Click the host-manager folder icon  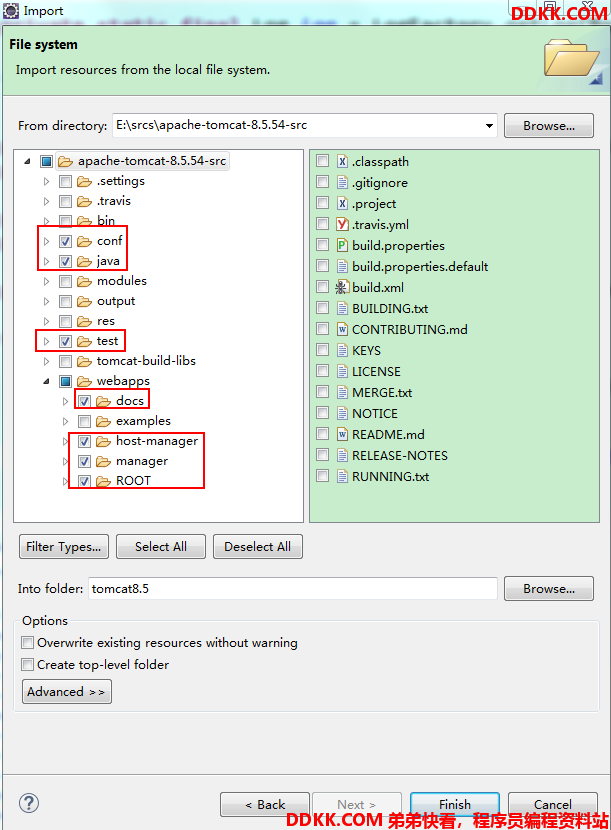[103, 441]
